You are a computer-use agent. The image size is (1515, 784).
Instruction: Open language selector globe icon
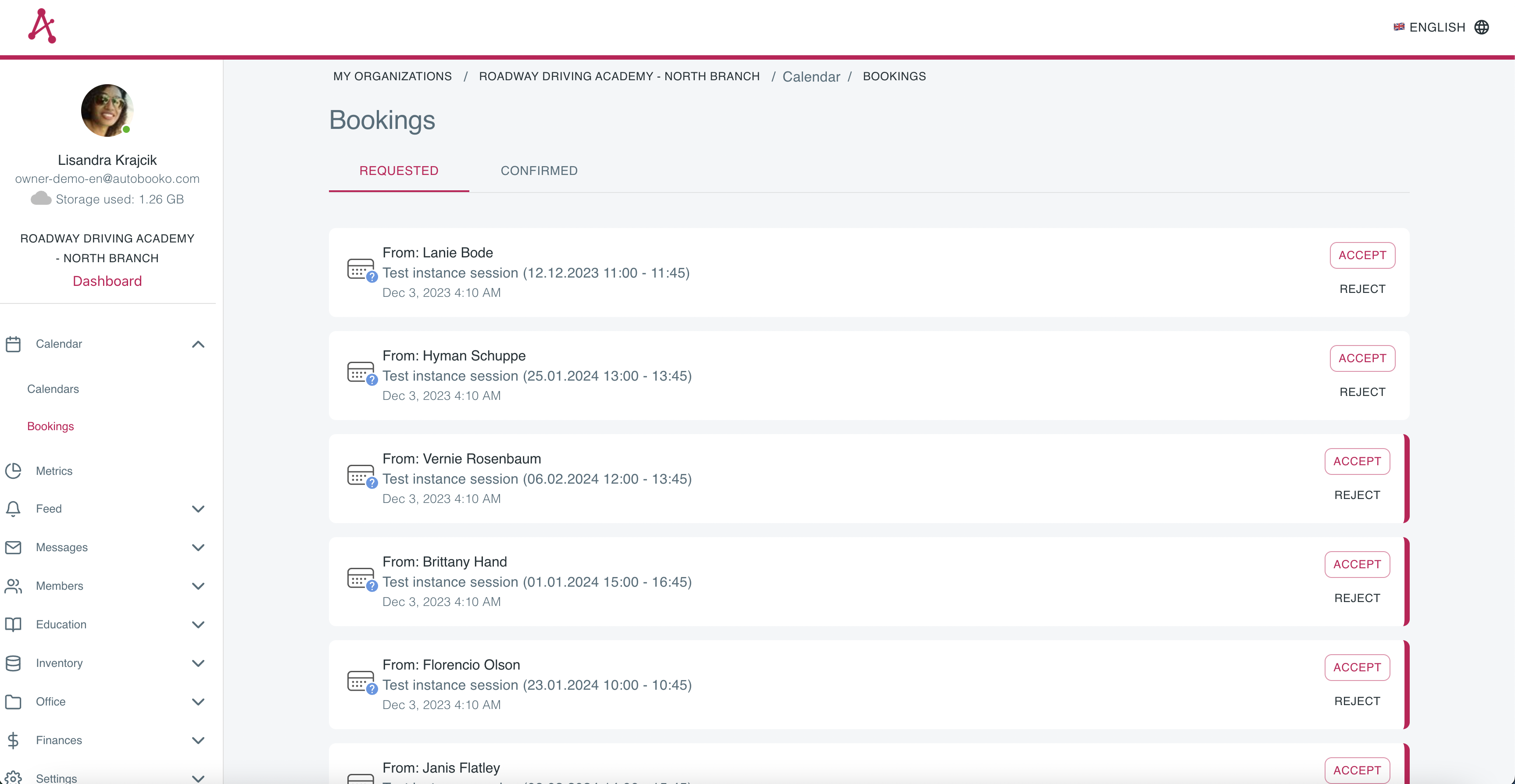click(x=1481, y=27)
